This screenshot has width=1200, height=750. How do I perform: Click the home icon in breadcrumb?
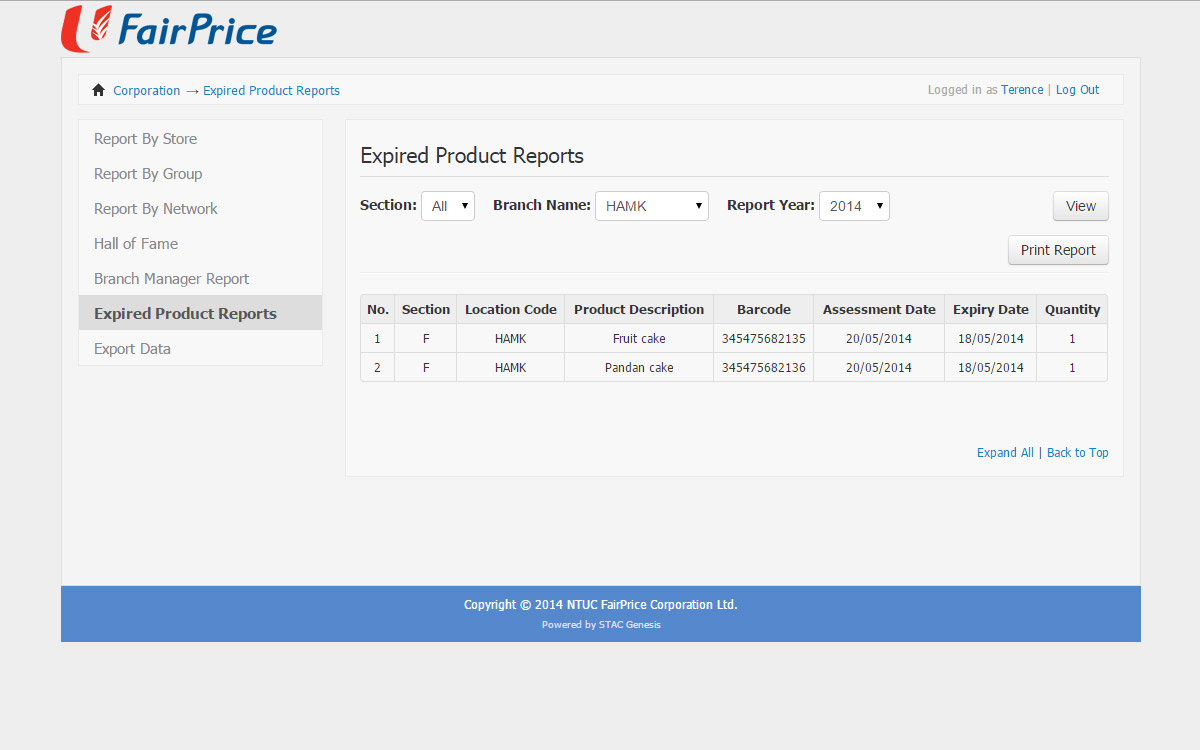tap(98, 90)
